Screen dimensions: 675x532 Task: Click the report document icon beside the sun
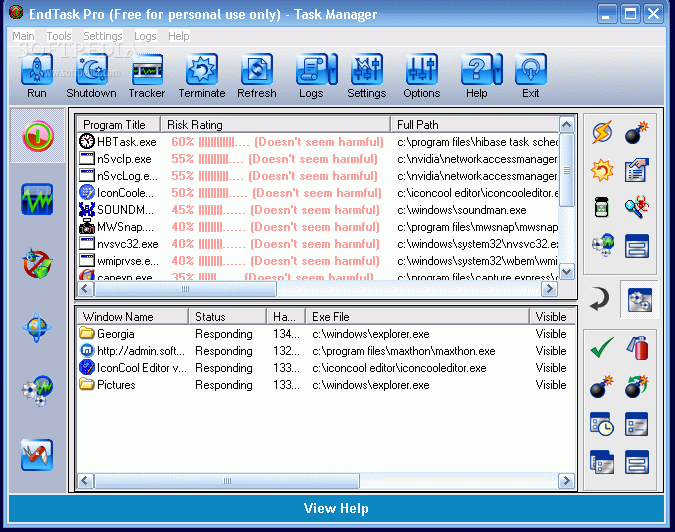[x=637, y=170]
